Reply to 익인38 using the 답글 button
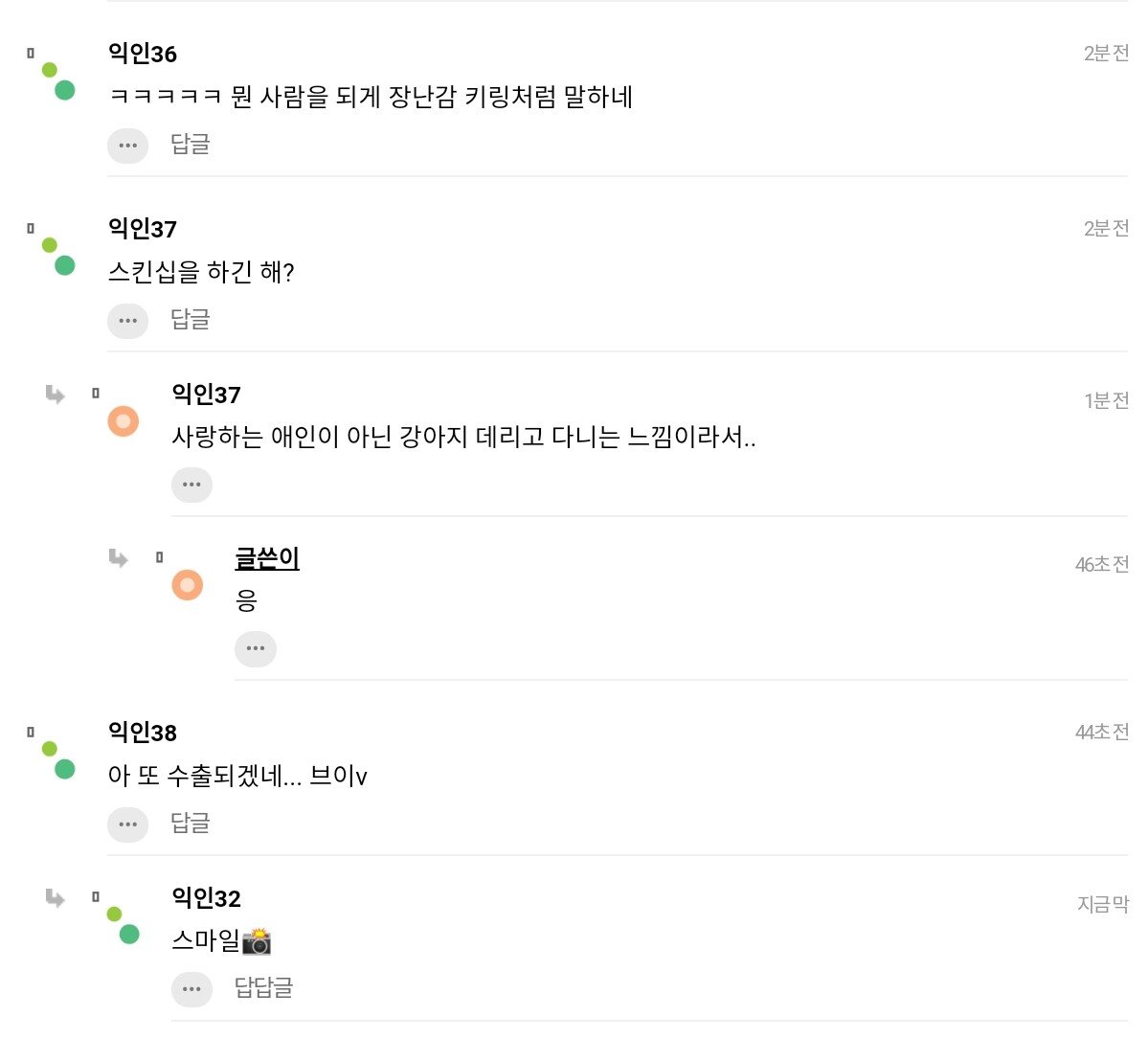1148x1039 pixels. coord(190,823)
